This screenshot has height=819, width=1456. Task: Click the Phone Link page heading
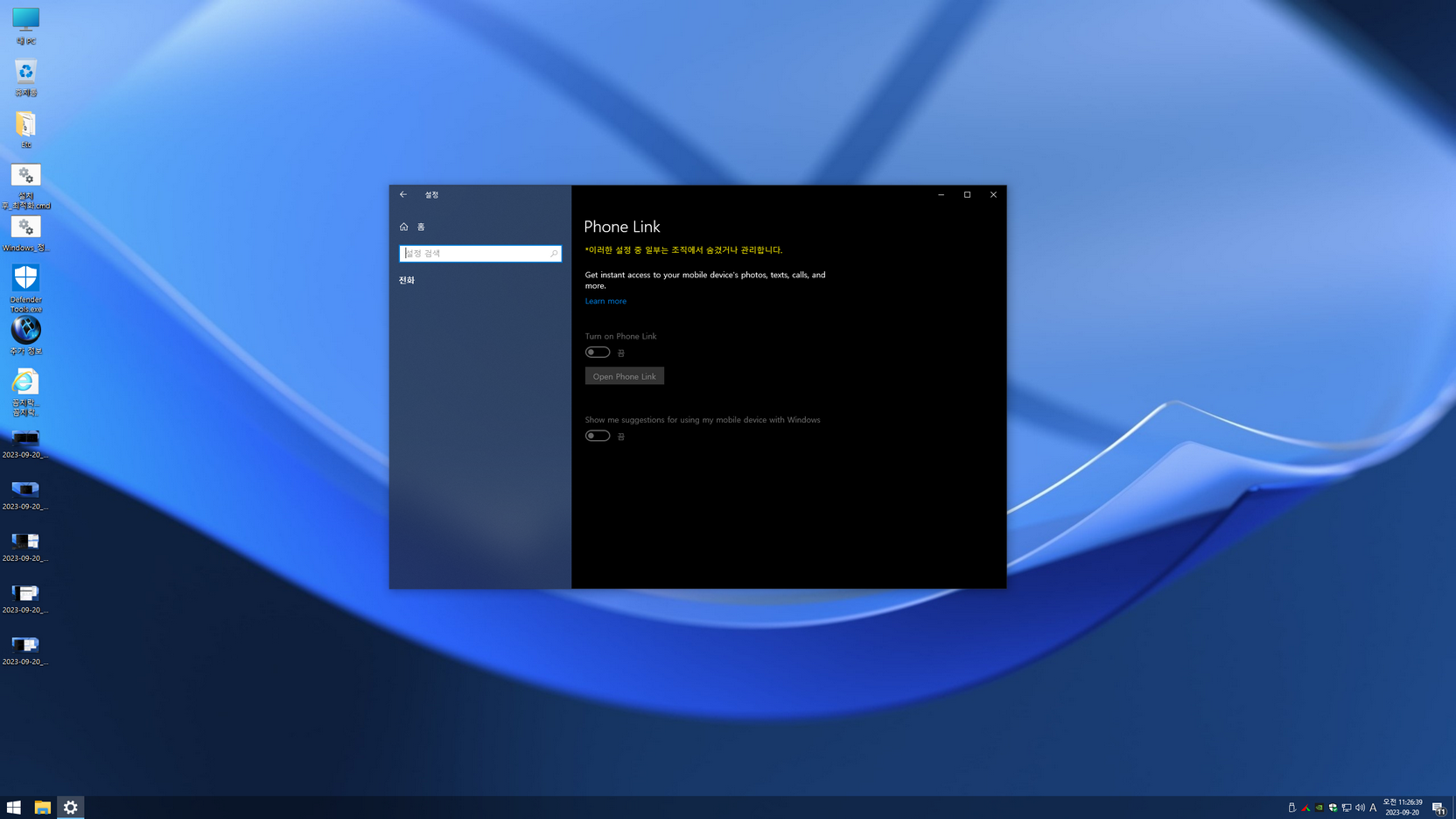pos(622,227)
